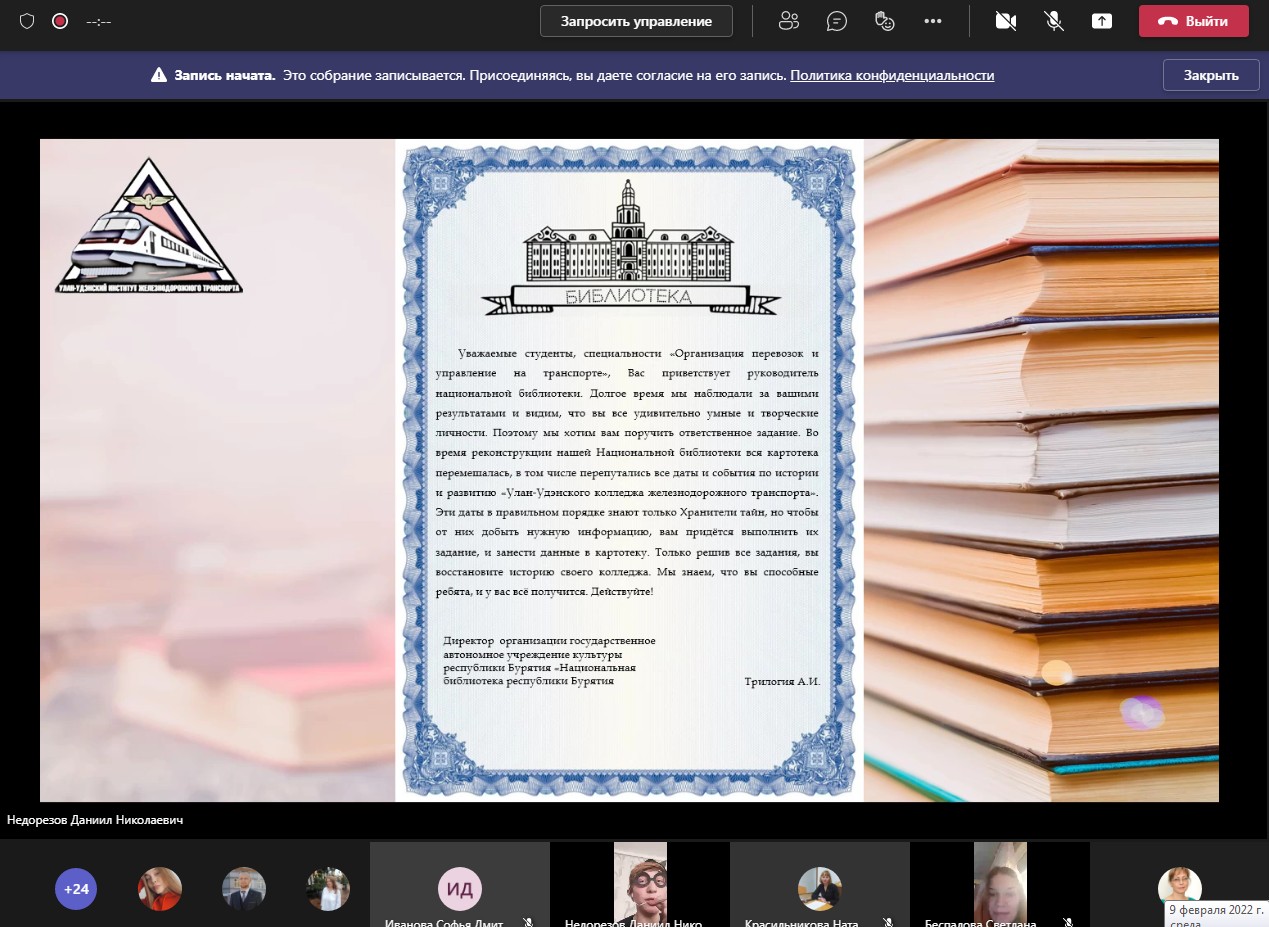Click the shield security icon
The image size is (1269, 927).
pyautogui.click(x=27, y=21)
